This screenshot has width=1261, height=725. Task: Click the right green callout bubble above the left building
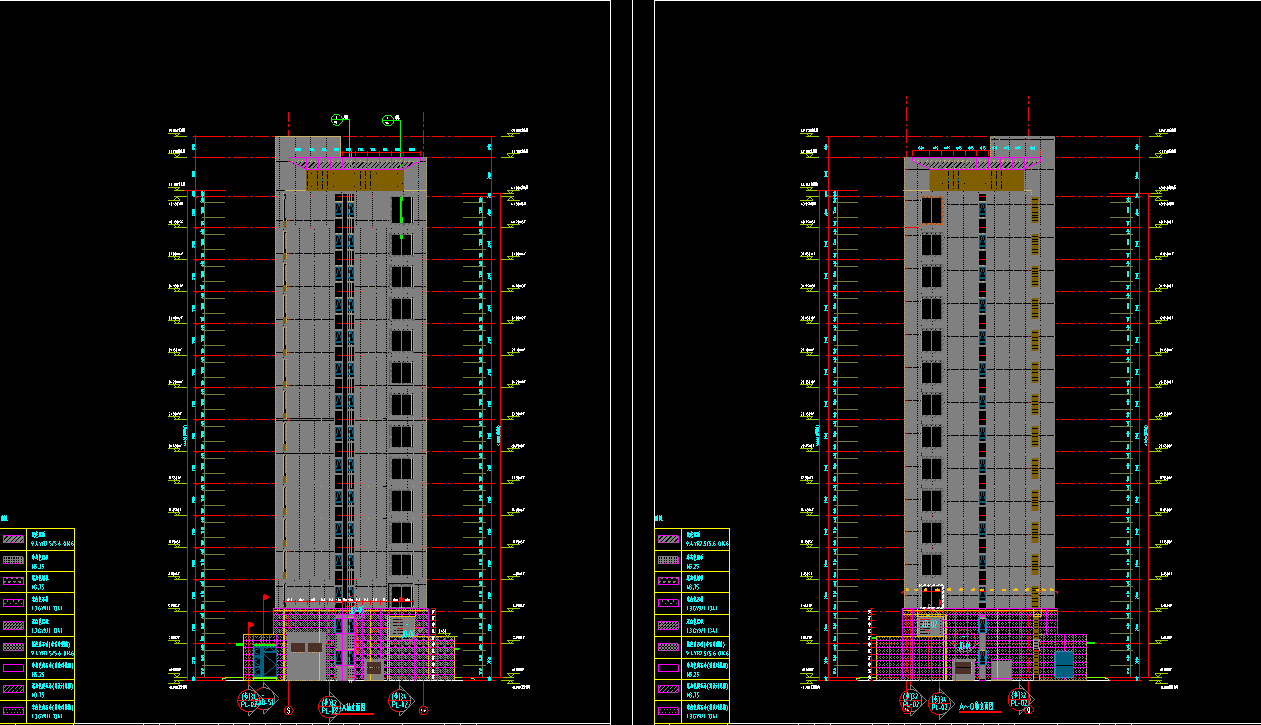click(x=388, y=120)
